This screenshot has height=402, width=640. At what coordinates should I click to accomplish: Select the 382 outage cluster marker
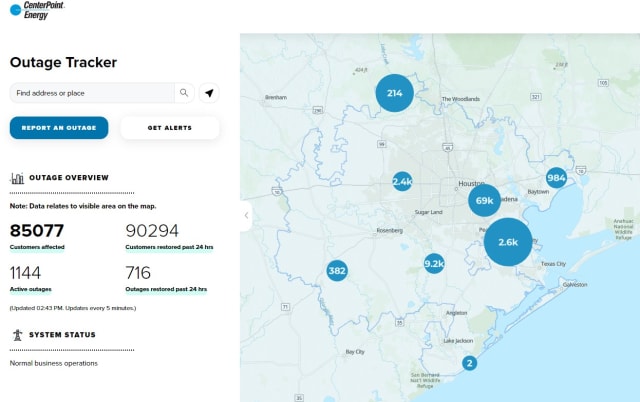click(x=337, y=271)
